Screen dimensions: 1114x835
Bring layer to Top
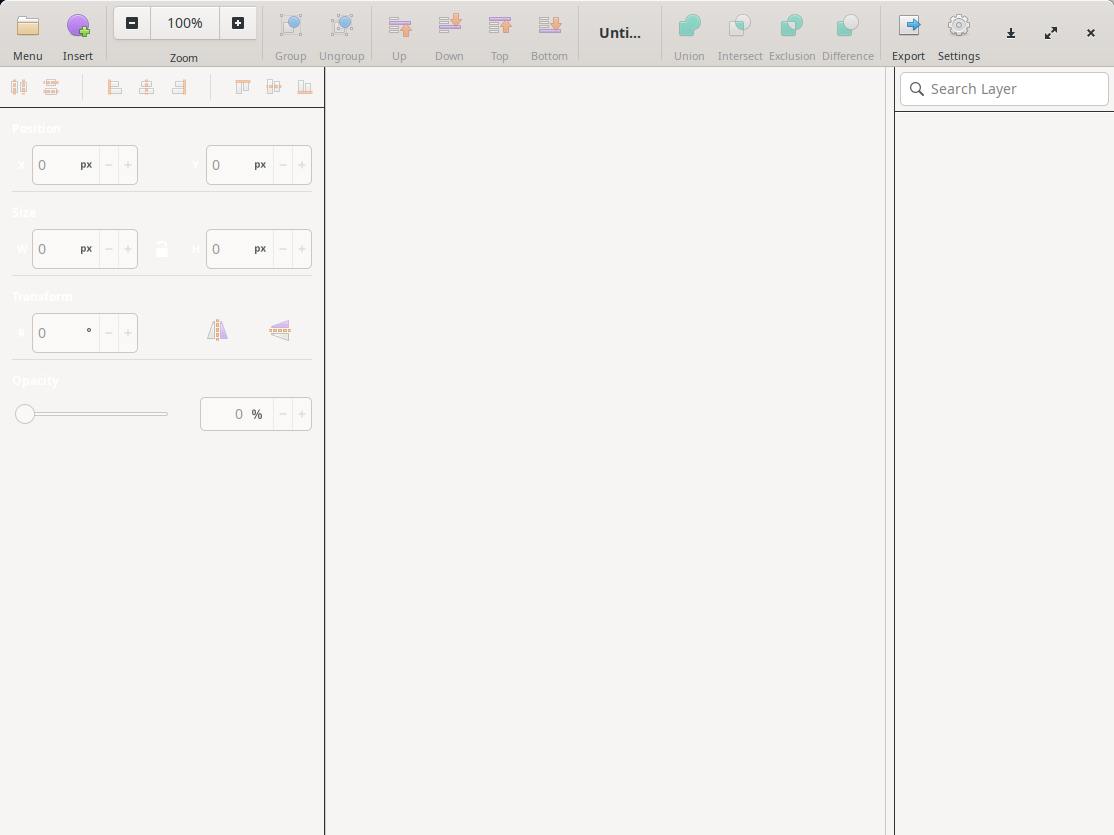click(499, 26)
